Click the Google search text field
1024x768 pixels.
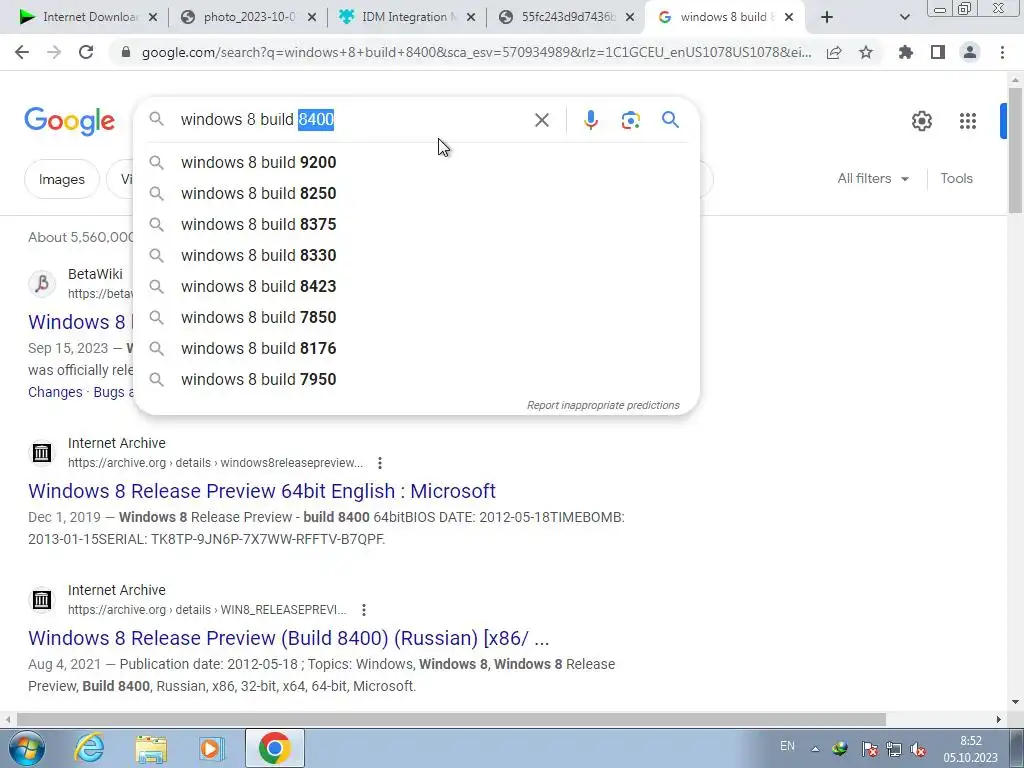point(353,120)
